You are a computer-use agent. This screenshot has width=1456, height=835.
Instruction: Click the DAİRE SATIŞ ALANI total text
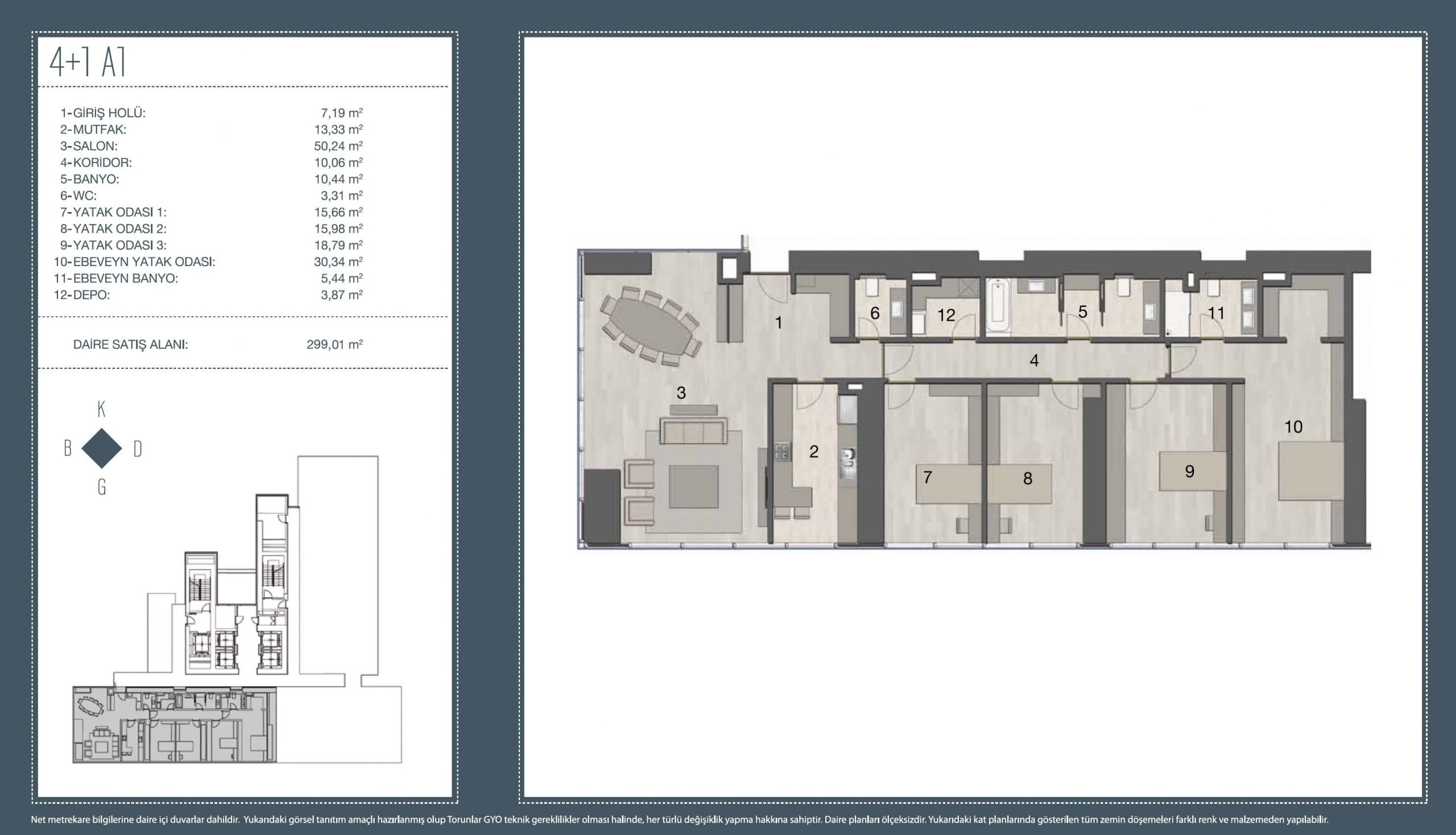pos(130,344)
